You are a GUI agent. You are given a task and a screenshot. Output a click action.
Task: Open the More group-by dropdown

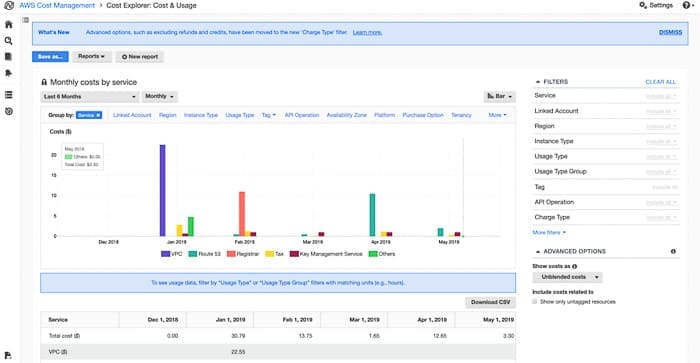pyautogui.click(x=497, y=115)
